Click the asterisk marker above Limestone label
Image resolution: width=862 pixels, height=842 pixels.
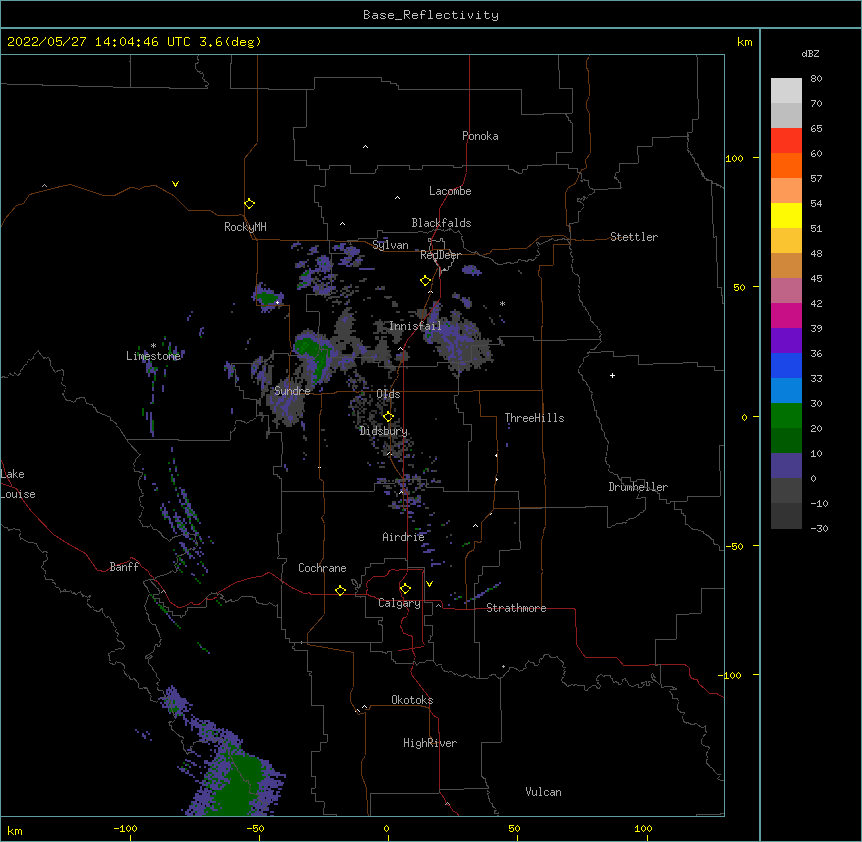[x=153, y=346]
